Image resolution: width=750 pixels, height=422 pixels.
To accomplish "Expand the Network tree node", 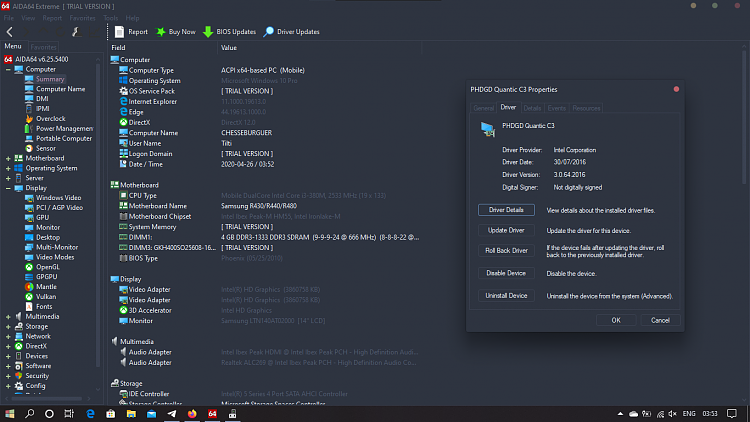I will [x=8, y=336].
